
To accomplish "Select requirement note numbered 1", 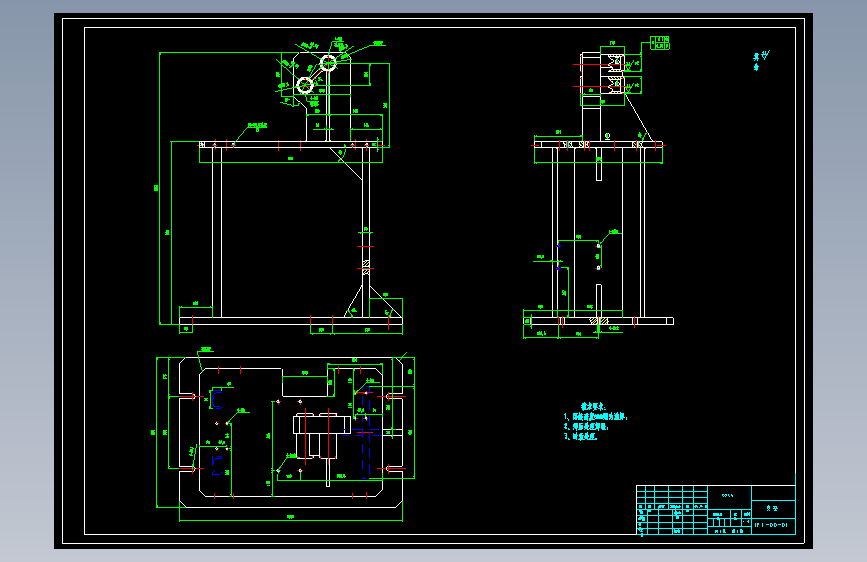I will (x=596, y=417).
